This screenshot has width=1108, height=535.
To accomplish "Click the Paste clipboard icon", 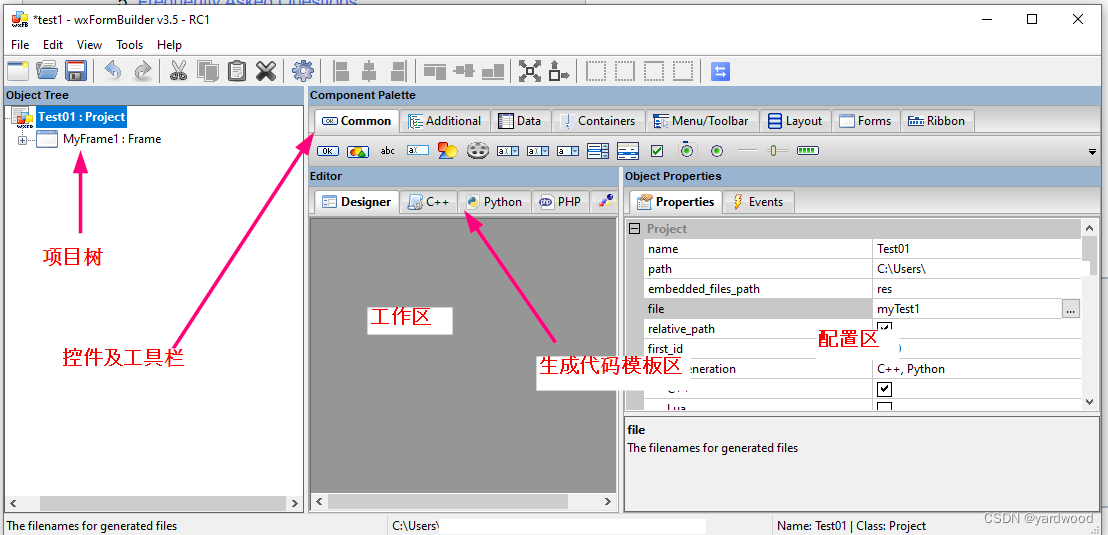I will tap(237, 71).
